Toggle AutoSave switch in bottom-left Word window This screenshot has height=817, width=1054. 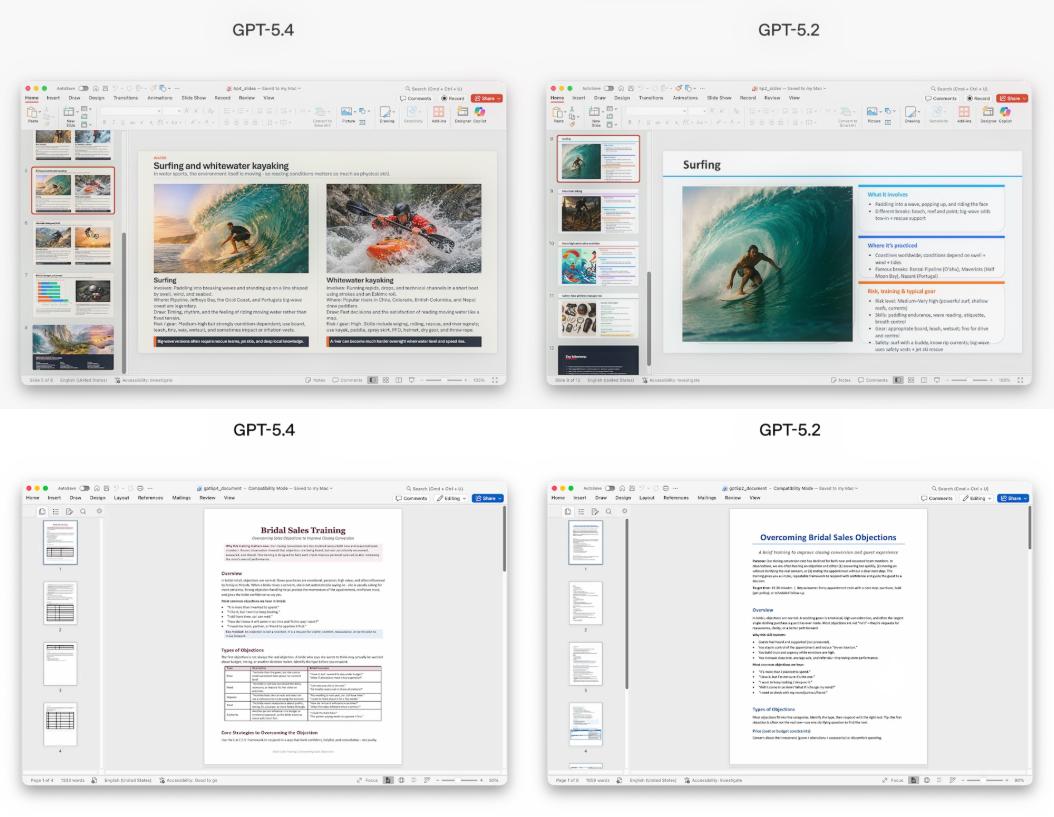pyautogui.click(x=84, y=488)
